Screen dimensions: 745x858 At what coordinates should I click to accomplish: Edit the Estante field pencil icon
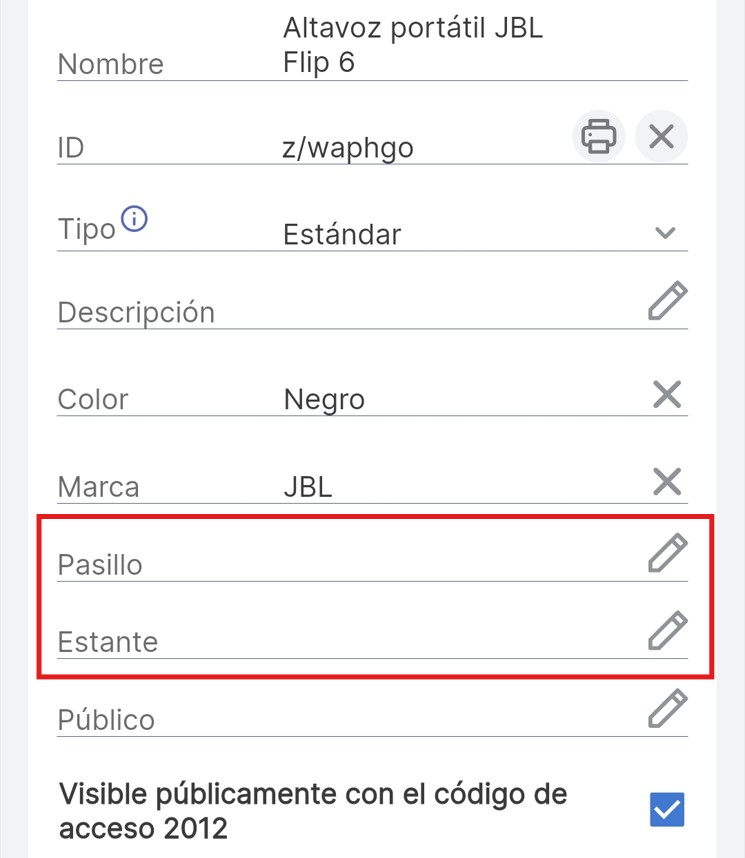coord(667,631)
